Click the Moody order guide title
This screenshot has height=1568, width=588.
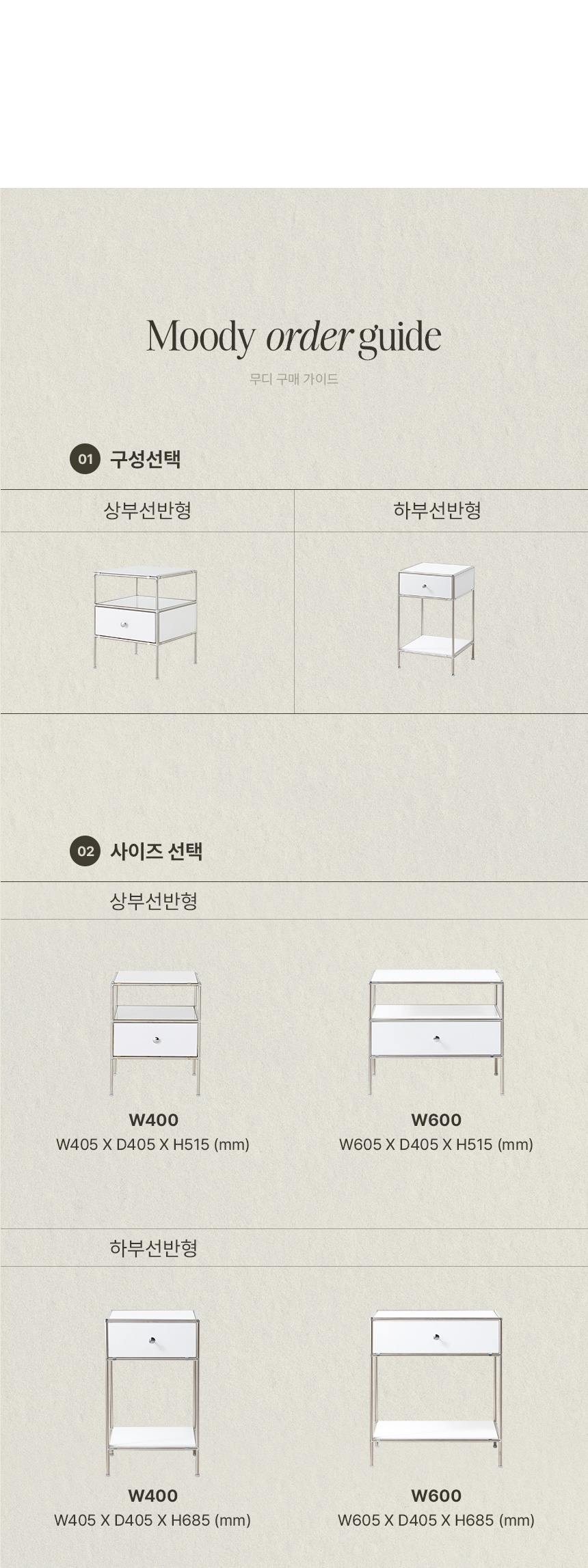(x=294, y=338)
